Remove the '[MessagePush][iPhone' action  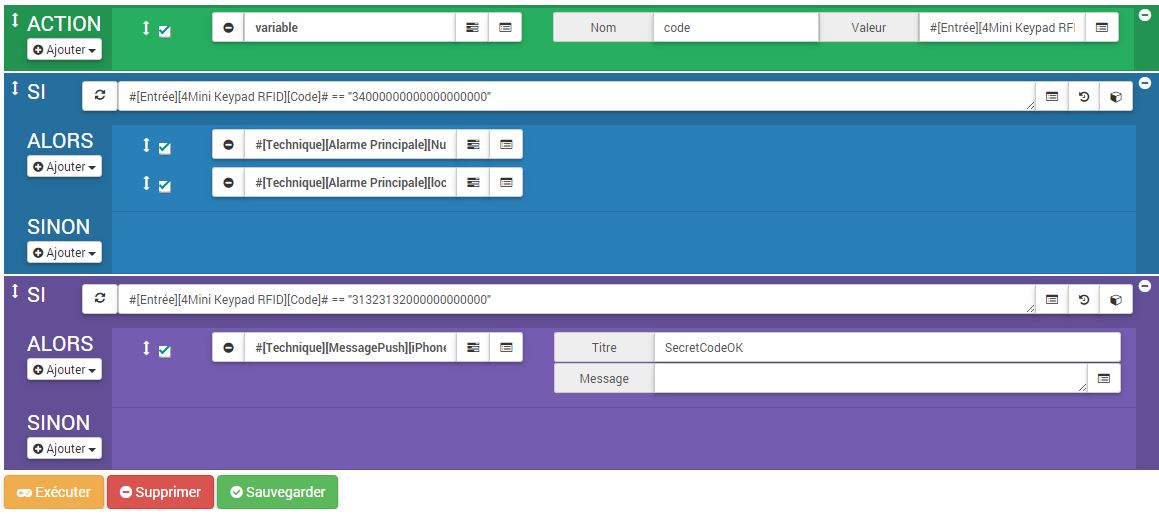(x=228, y=348)
